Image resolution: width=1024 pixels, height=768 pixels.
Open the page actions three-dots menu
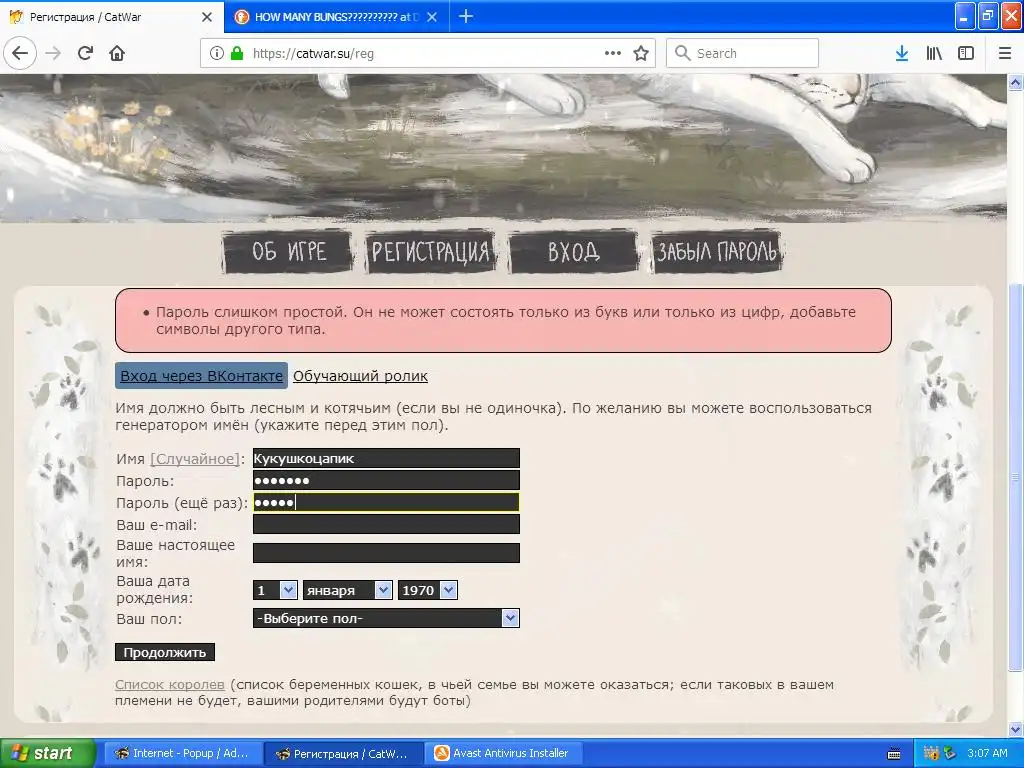click(613, 54)
